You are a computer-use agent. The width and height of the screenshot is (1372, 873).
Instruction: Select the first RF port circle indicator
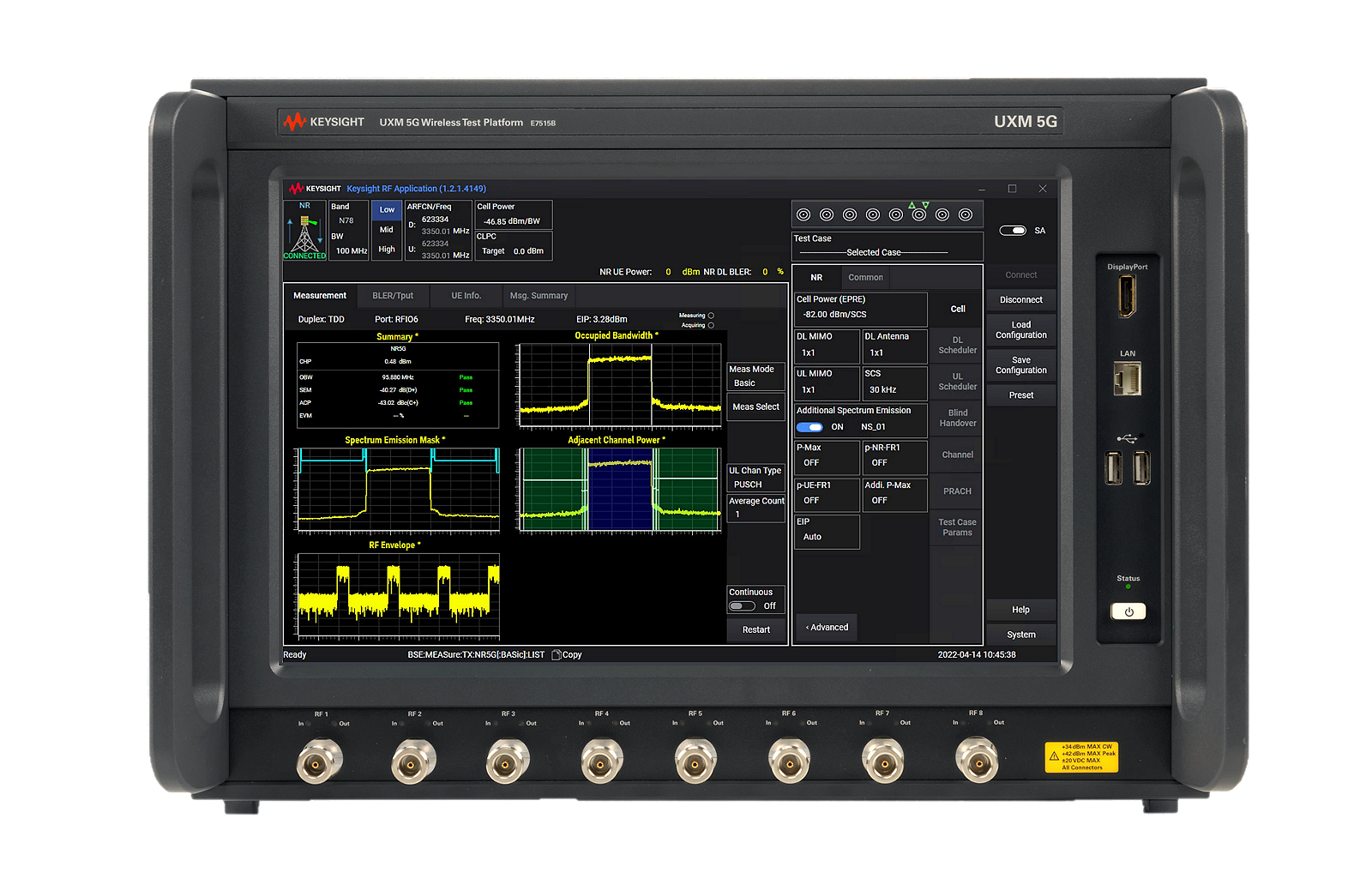click(x=803, y=214)
